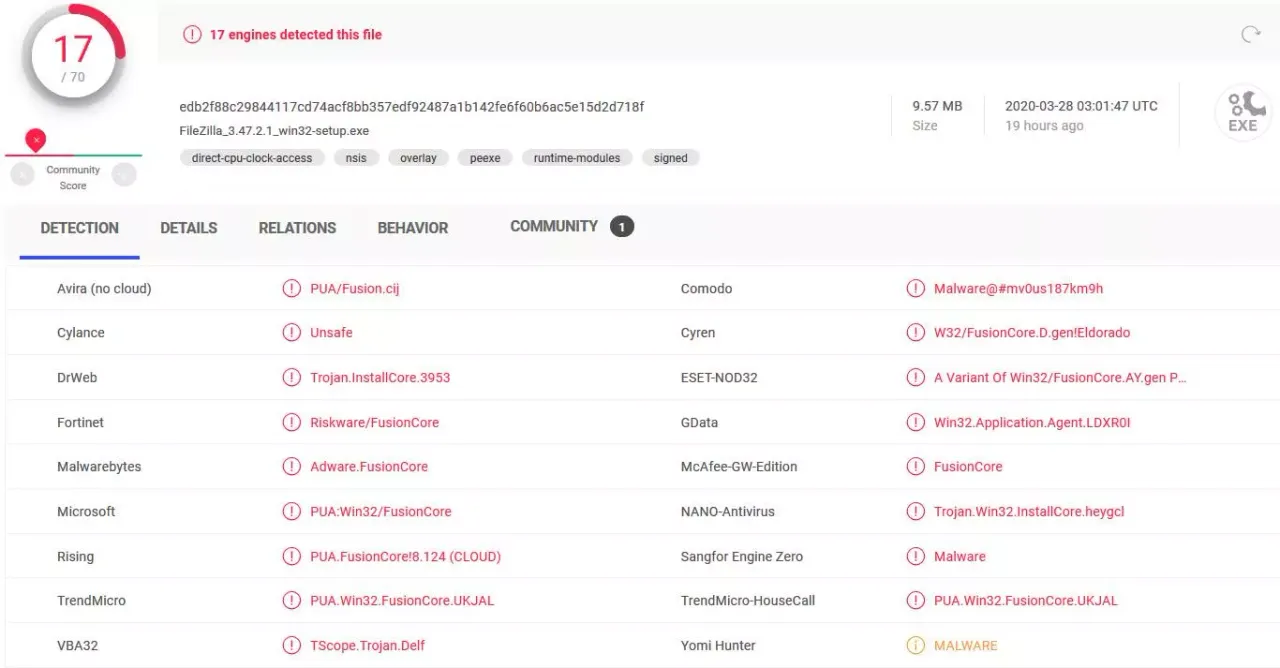Click '17 engines detected this file' text

pos(295,34)
